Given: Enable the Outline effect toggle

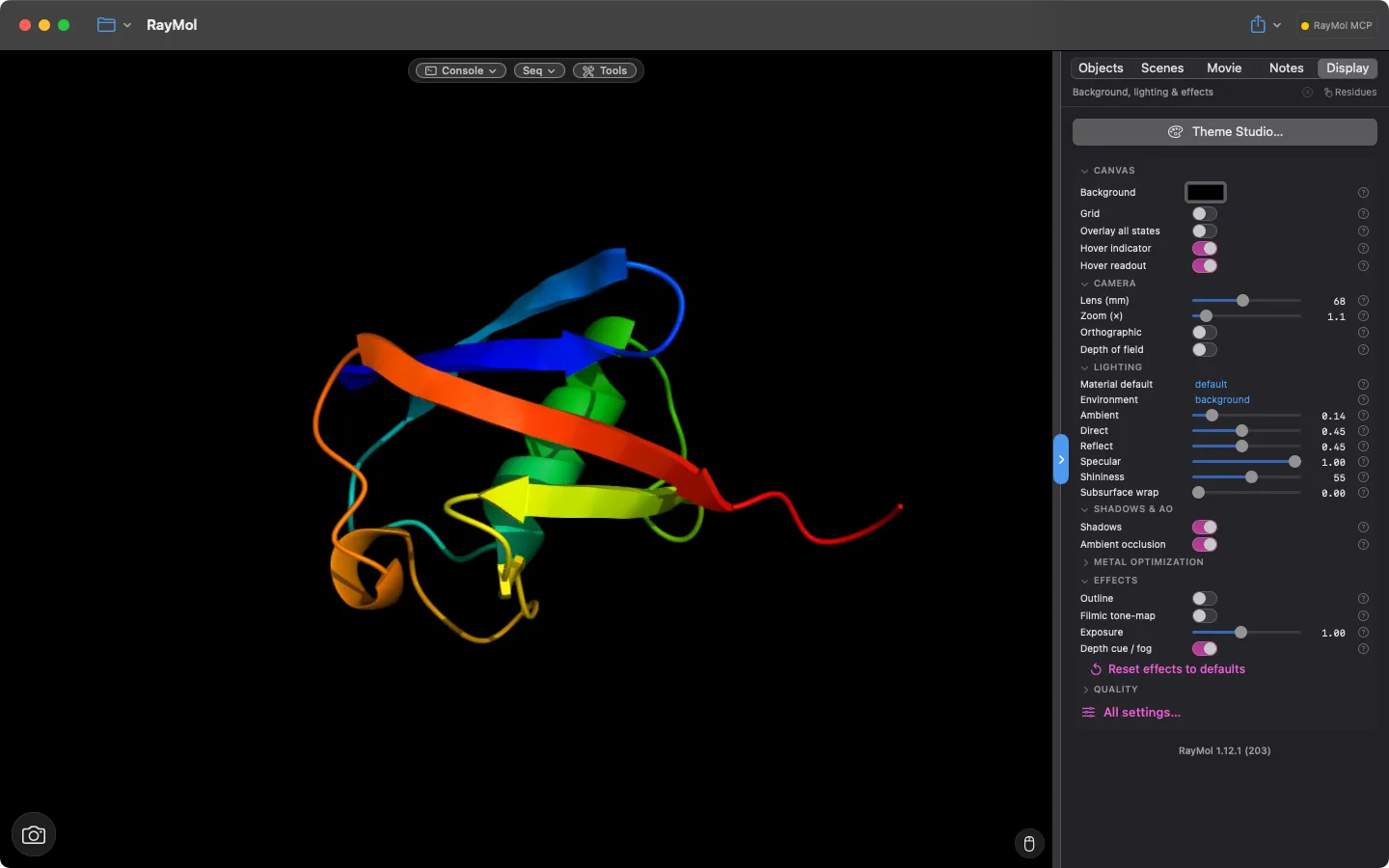Looking at the screenshot, I should pos(1205,599).
